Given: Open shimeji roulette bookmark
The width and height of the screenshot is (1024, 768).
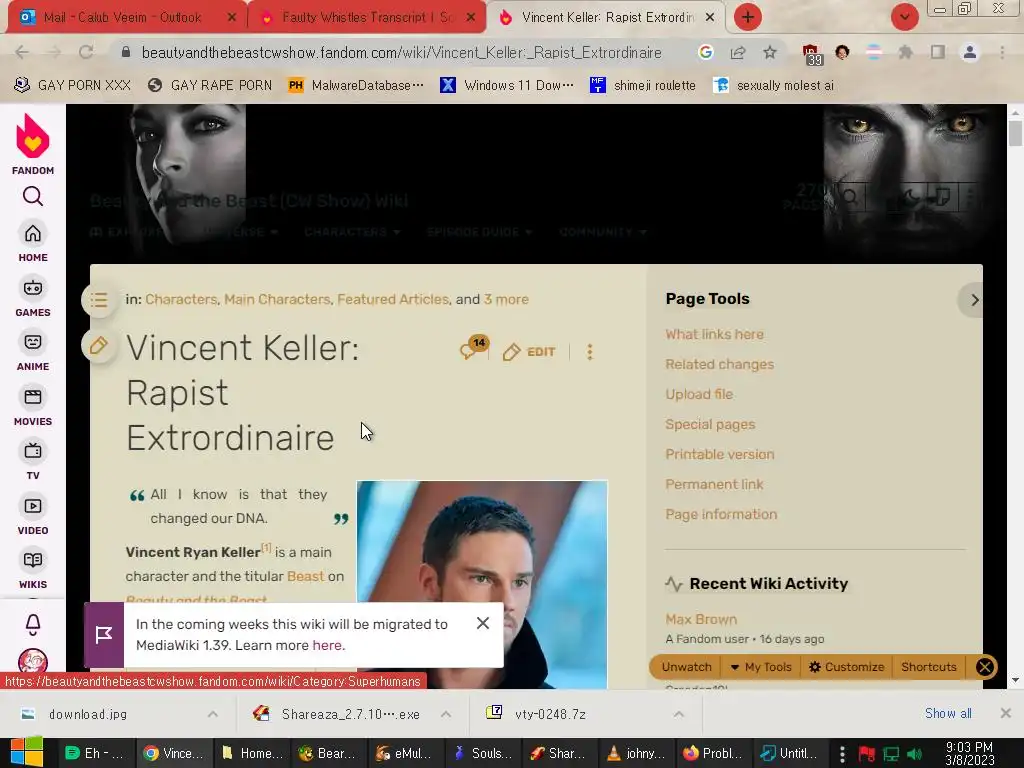Looking at the screenshot, I should (643, 85).
